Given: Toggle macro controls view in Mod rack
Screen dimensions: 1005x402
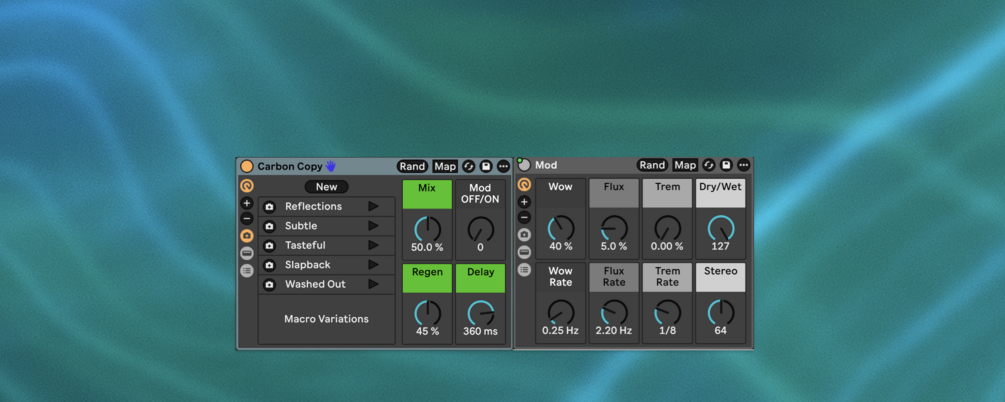Looking at the screenshot, I should (524, 185).
